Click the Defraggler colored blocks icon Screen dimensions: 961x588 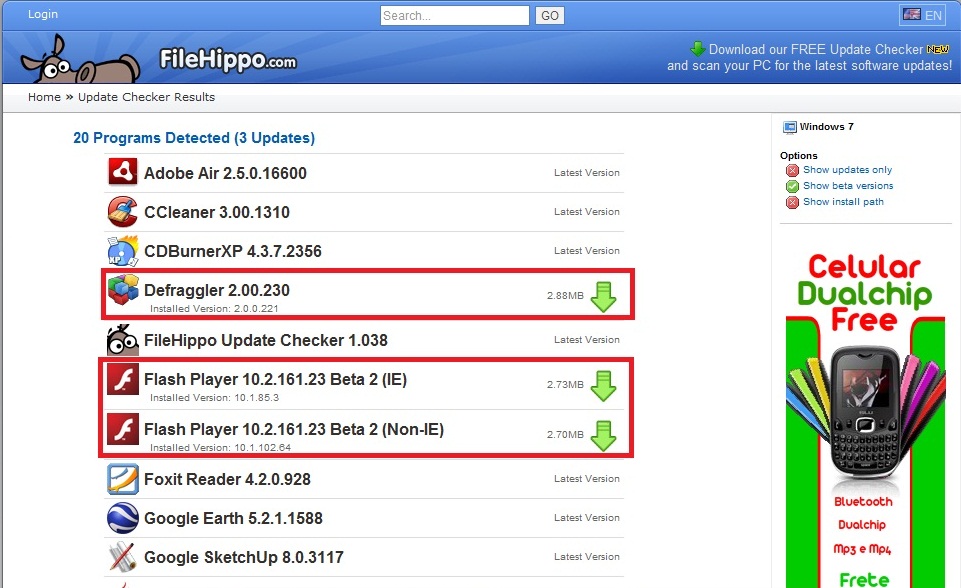123,290
